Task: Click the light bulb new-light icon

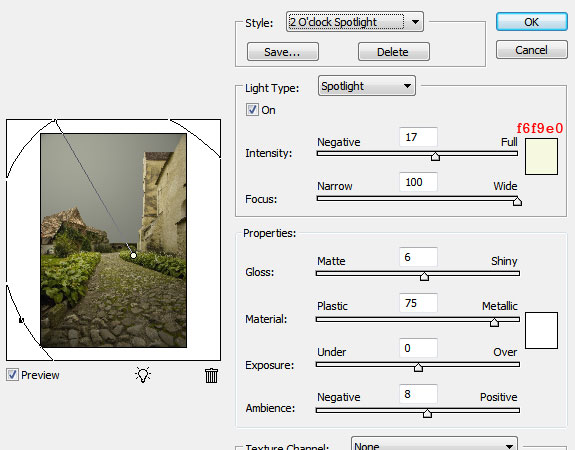Action: [x=143, y=375]
